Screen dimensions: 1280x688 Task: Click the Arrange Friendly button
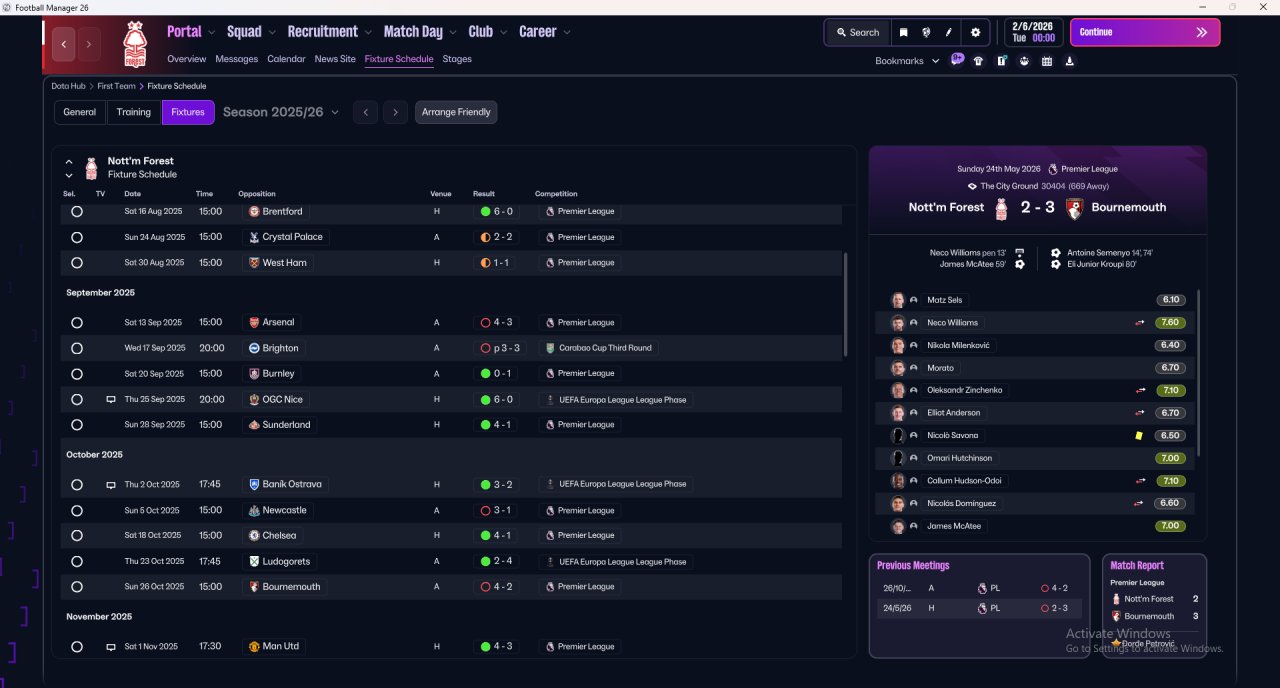(x=456, y=112)
